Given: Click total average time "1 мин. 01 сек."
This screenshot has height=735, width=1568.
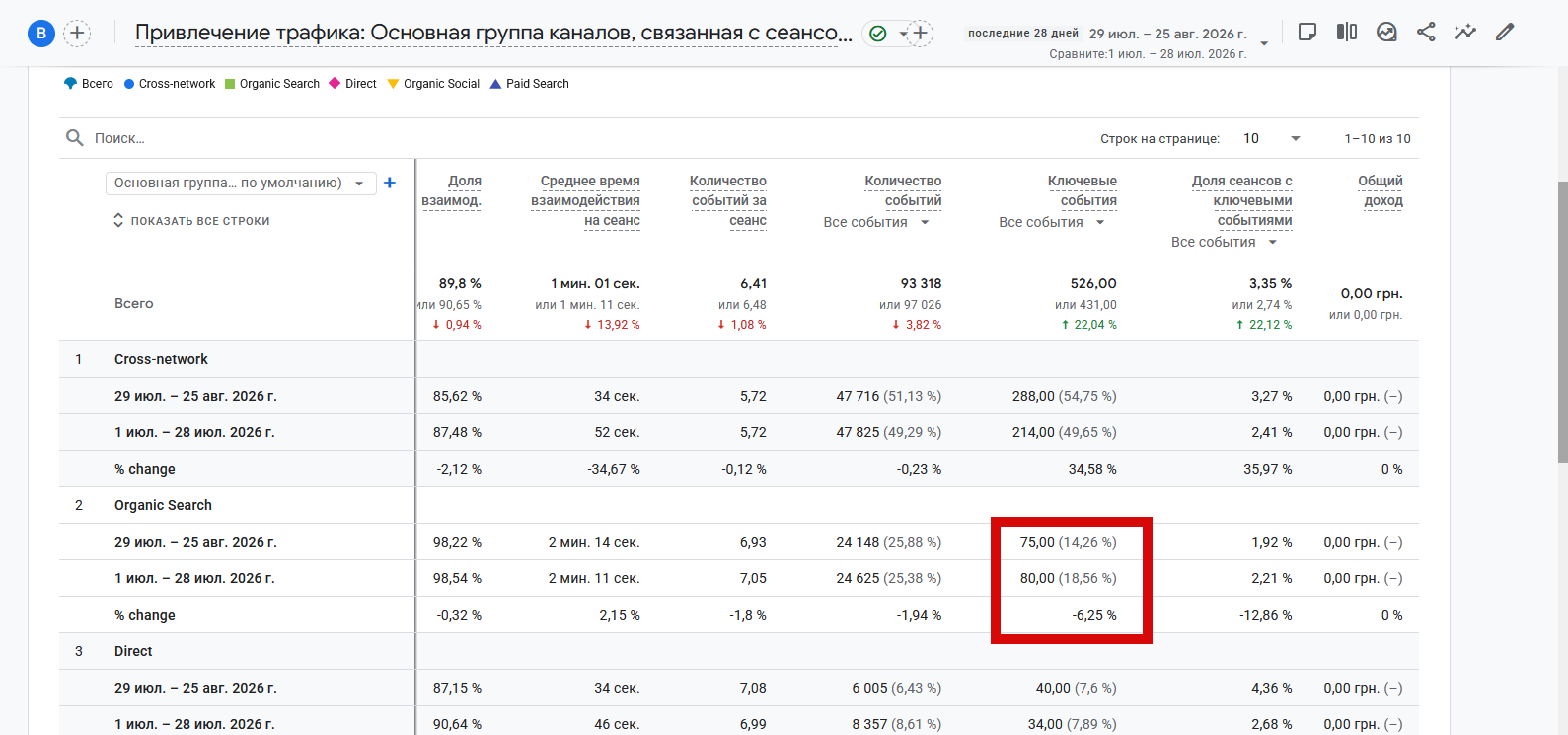Looking at the screenshot, I should tap(595, 283).
